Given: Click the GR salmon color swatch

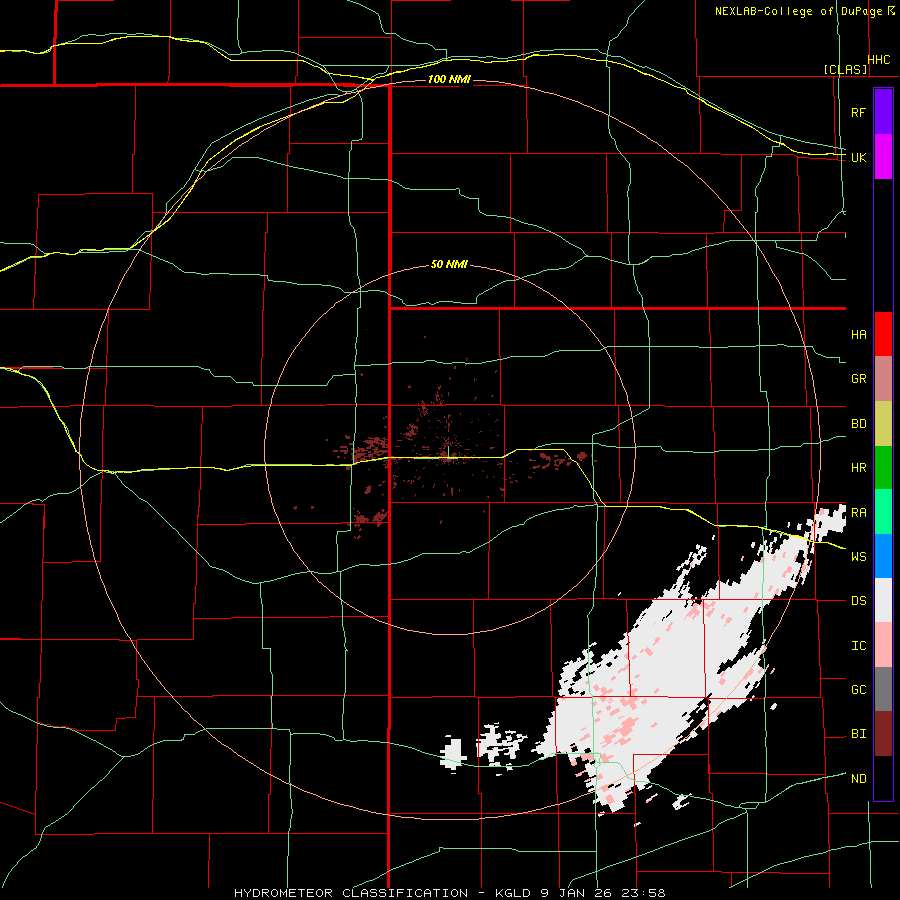Looking at the screenshot, I should (883, 379).
